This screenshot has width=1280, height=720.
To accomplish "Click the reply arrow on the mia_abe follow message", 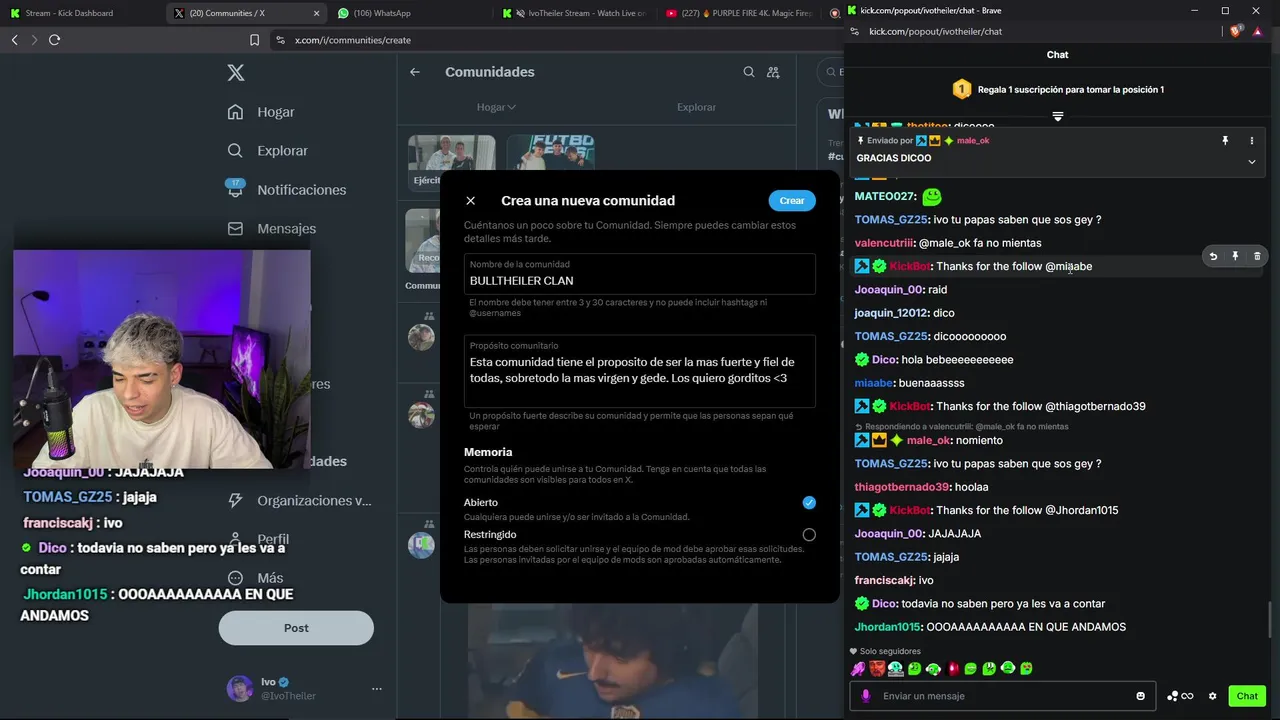I will click(1213, 256).
